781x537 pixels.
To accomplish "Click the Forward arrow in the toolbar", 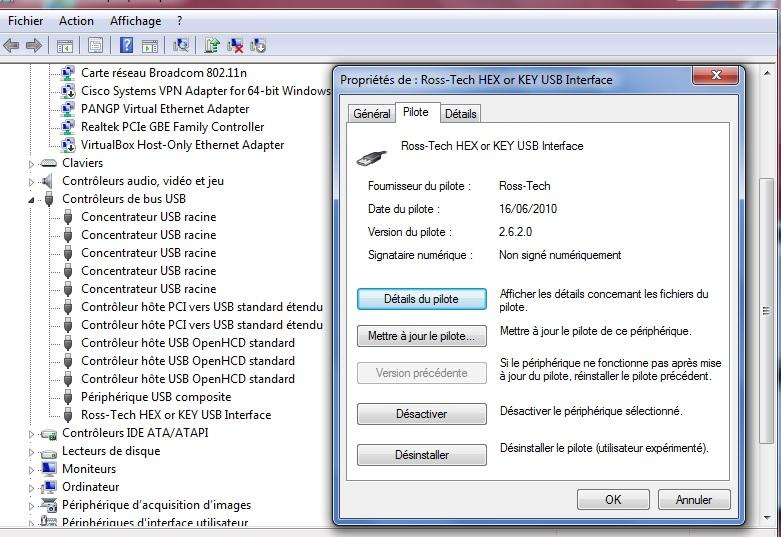I will 33,46.
